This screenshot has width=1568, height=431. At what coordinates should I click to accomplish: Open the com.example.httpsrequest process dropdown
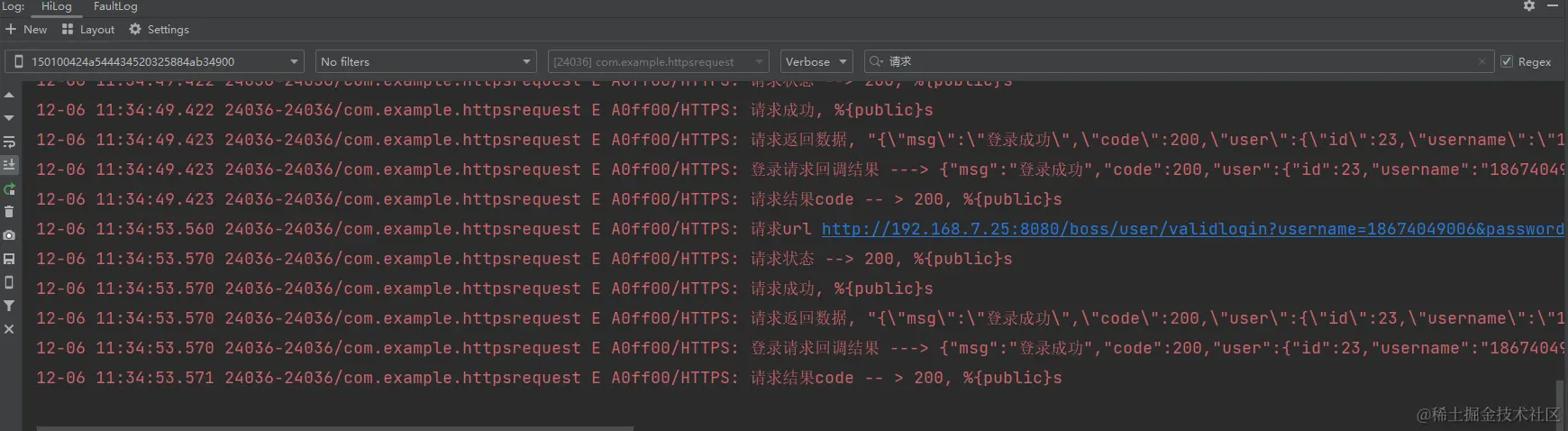658,61
